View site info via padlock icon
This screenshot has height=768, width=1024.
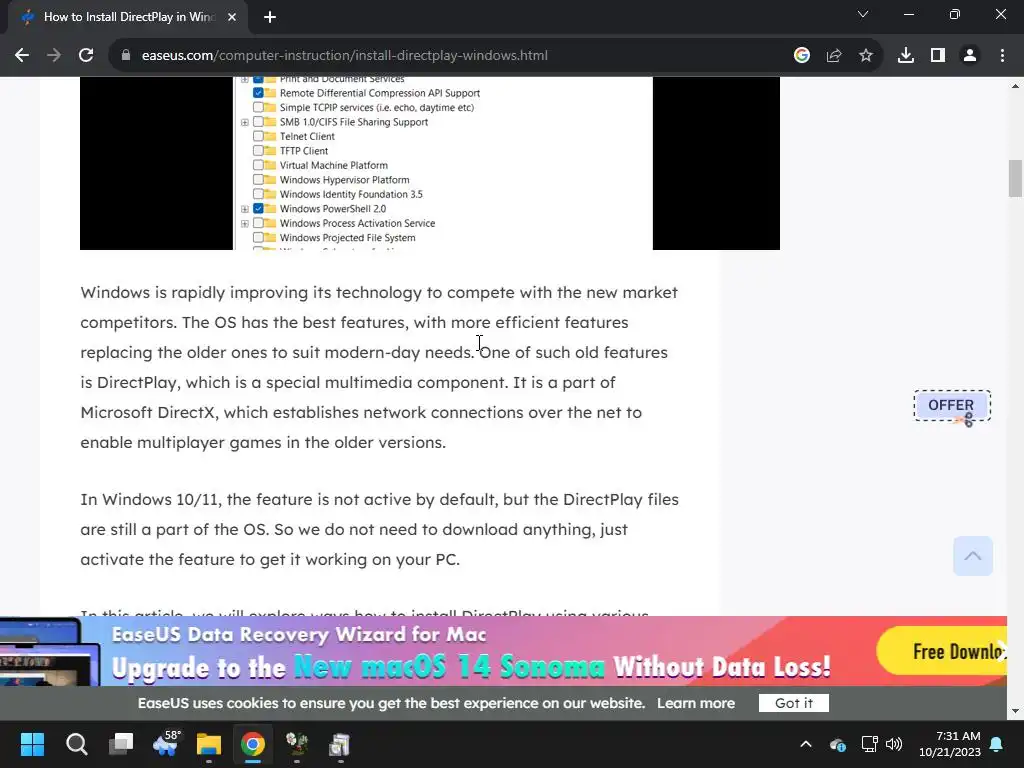[126, 56]
